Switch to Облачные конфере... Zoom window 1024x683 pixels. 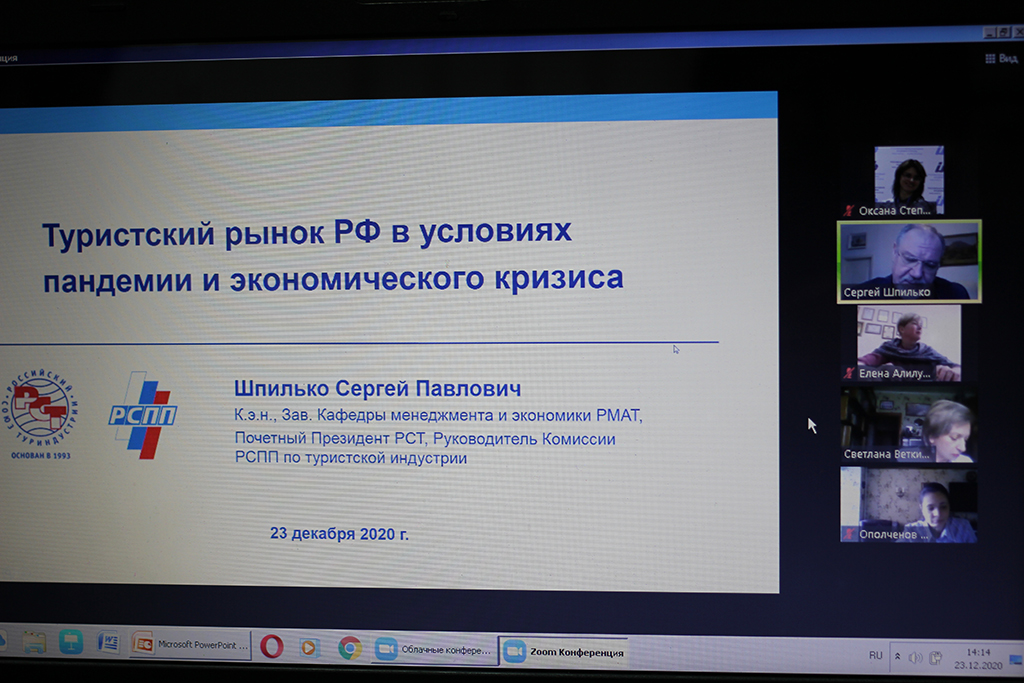(434, 649)
